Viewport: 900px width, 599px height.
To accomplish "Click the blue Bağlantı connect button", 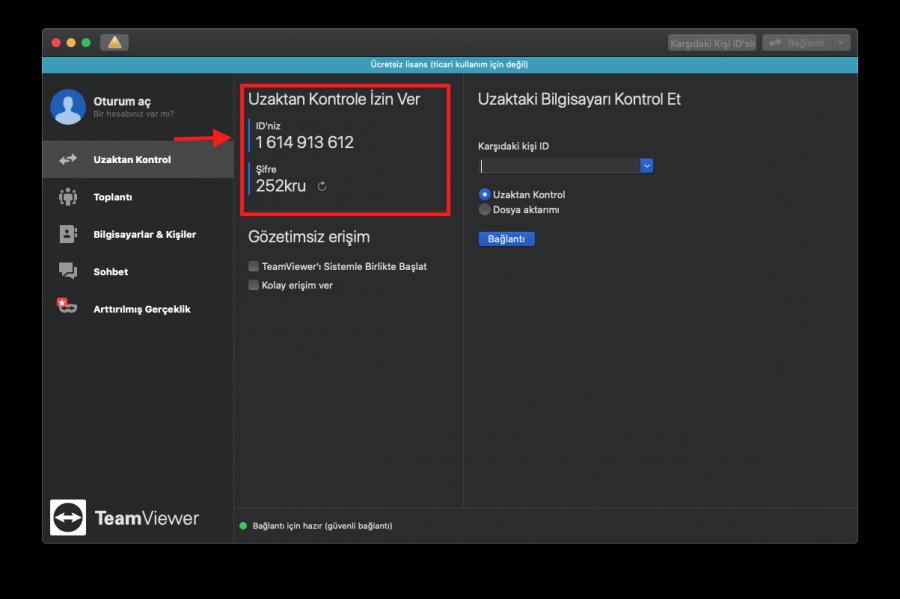I will [506, 239].
